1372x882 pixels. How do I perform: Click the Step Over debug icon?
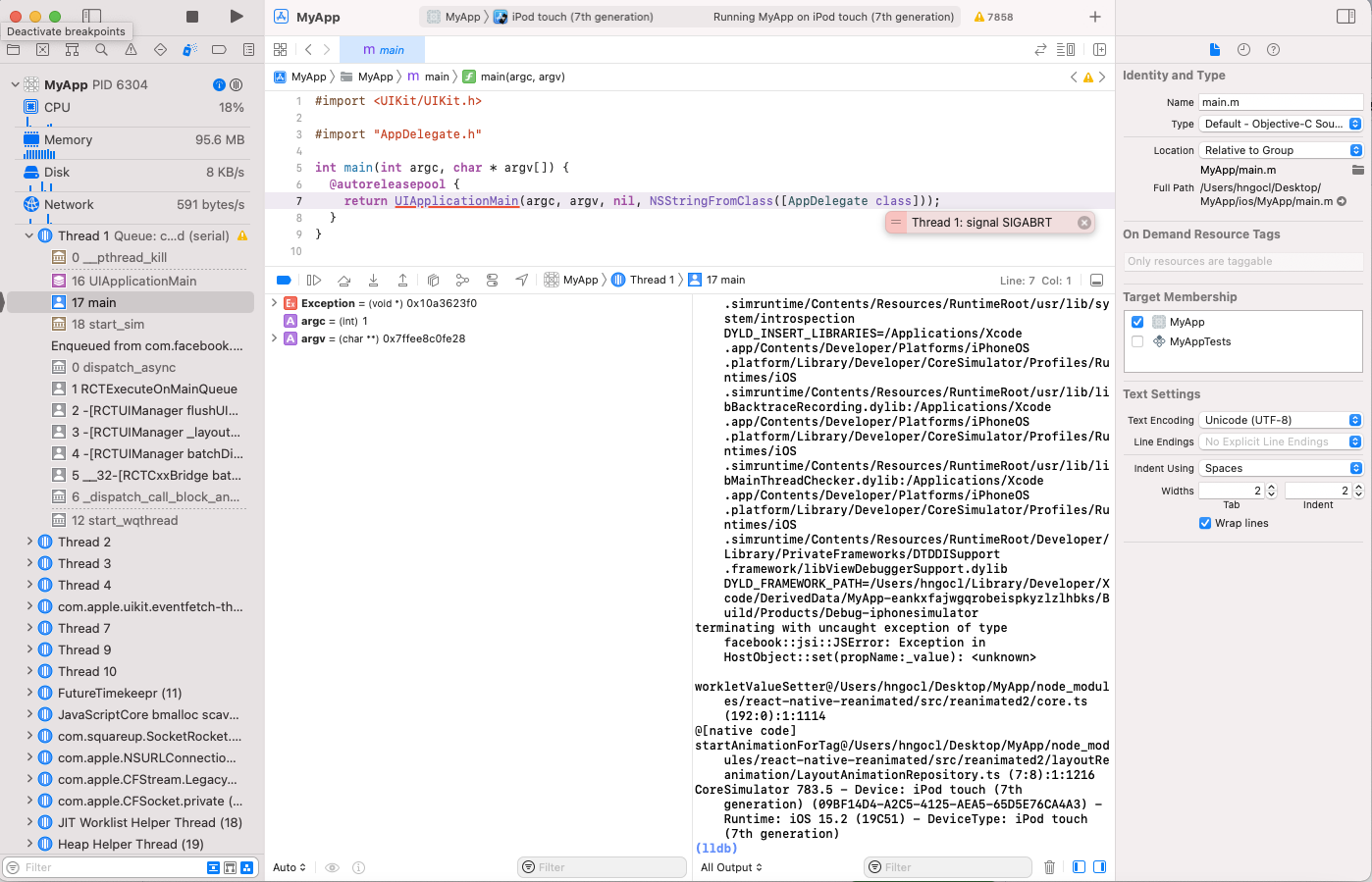tap(342, 280)
